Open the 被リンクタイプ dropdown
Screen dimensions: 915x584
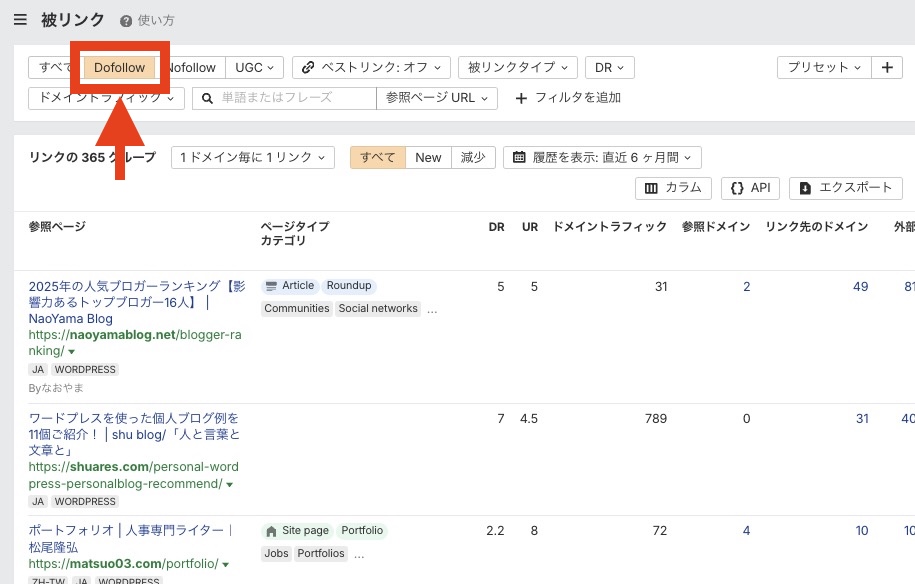518,67
